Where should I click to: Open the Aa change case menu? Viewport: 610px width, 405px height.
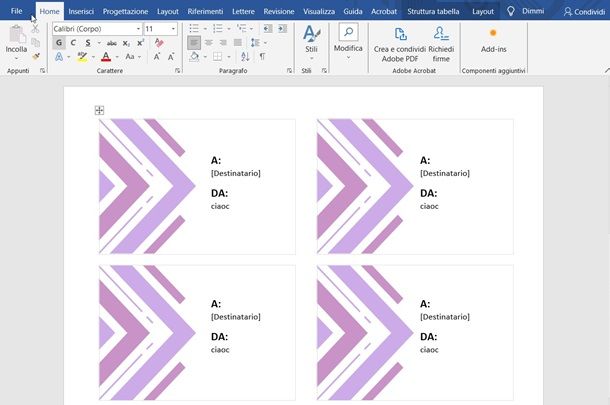pyautogui.click(x=130, y=57)
